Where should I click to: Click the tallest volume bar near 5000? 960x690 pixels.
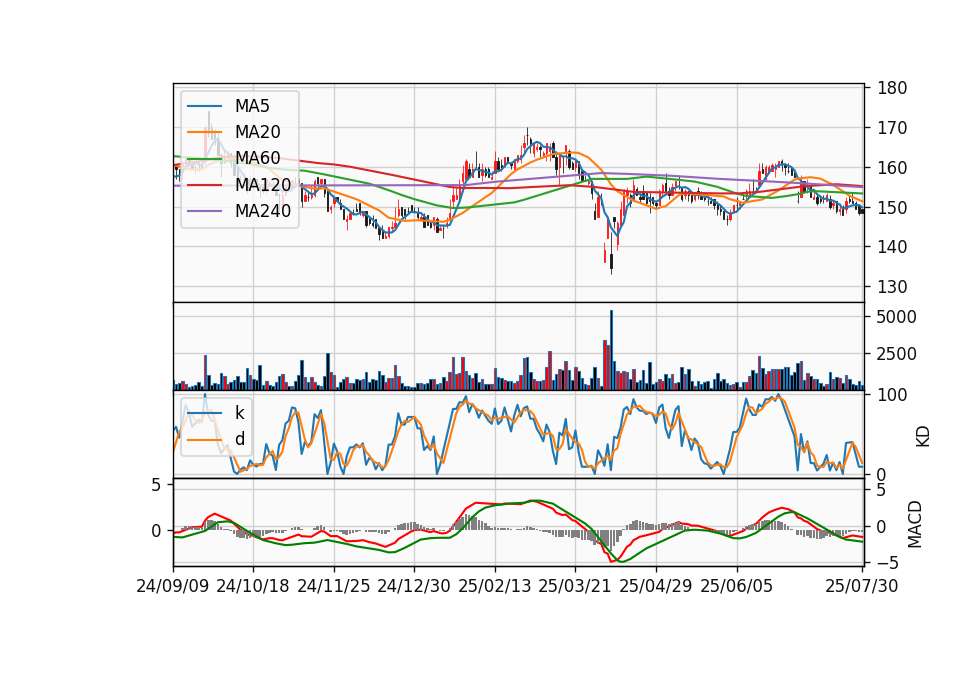tap(611, 350)
